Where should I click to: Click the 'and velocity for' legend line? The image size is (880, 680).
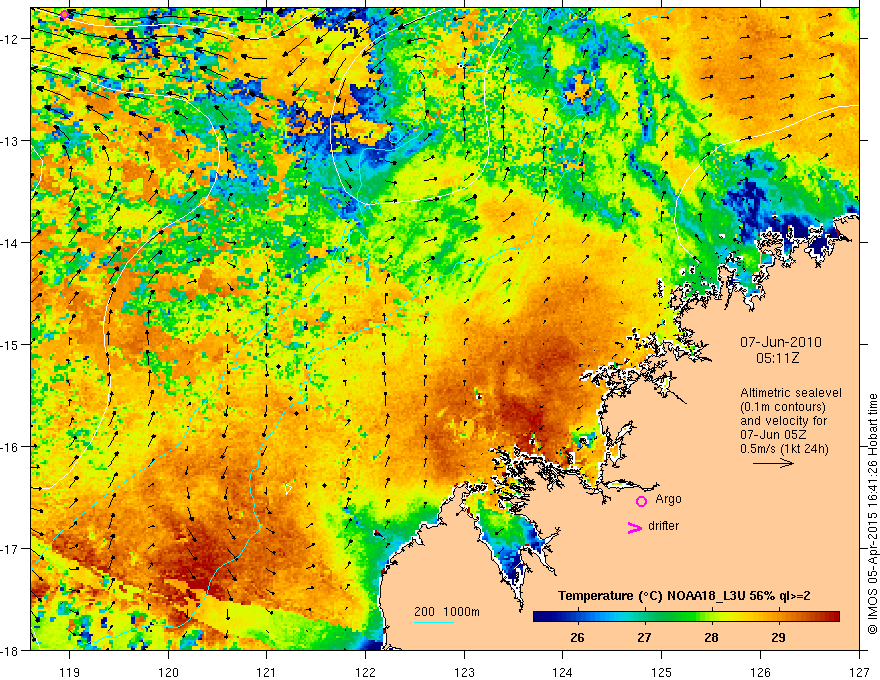783,421
